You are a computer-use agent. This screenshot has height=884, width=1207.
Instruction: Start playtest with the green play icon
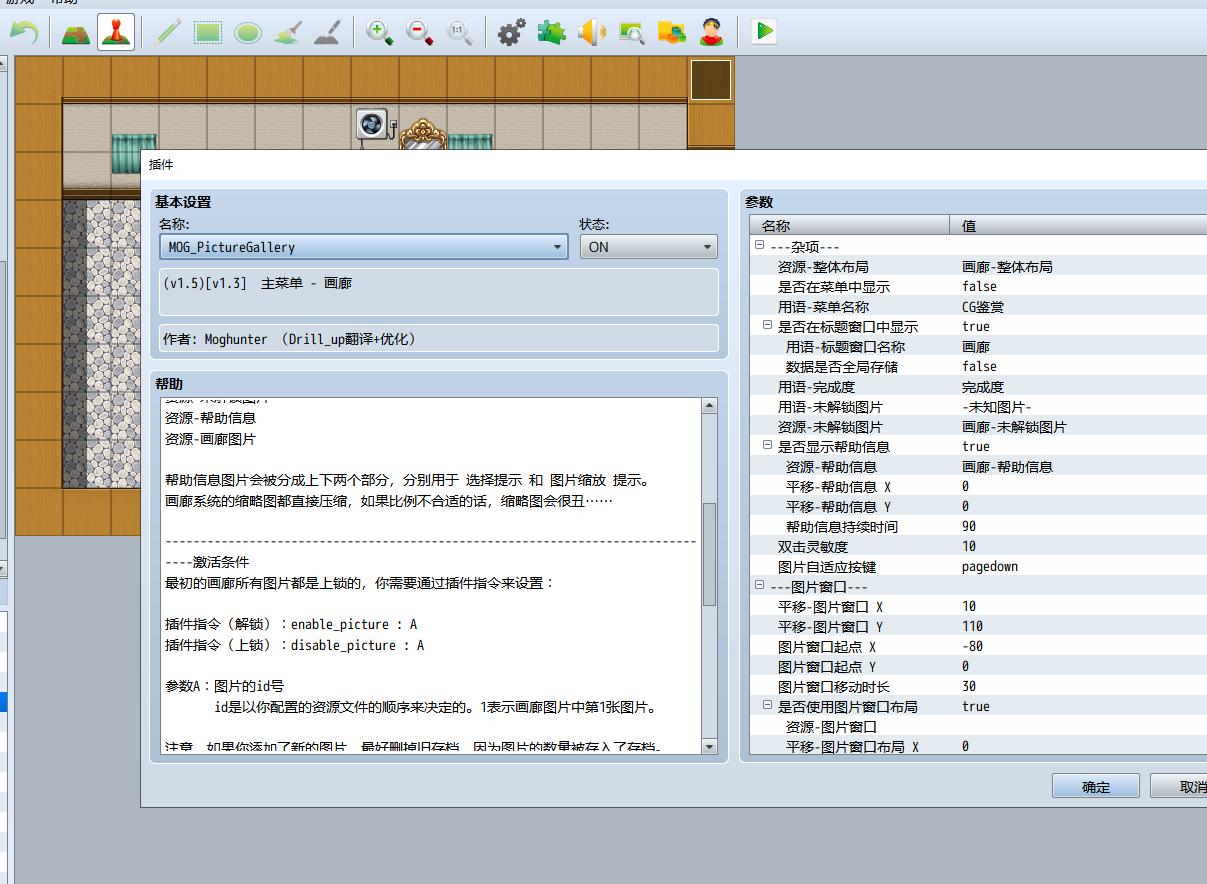coord(765,32)
